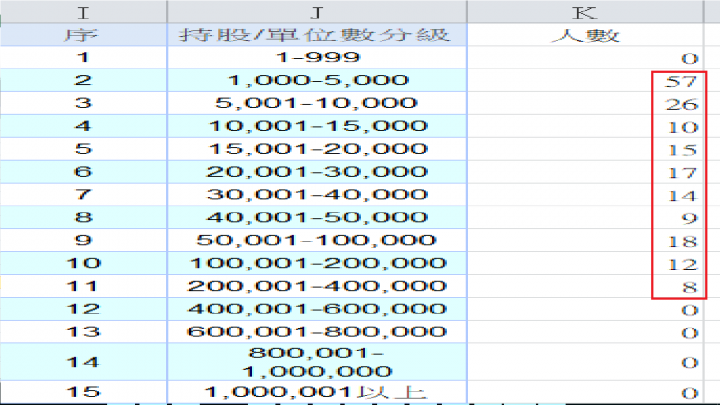Select the cell '400,001-600,000'

coord(317,309)
